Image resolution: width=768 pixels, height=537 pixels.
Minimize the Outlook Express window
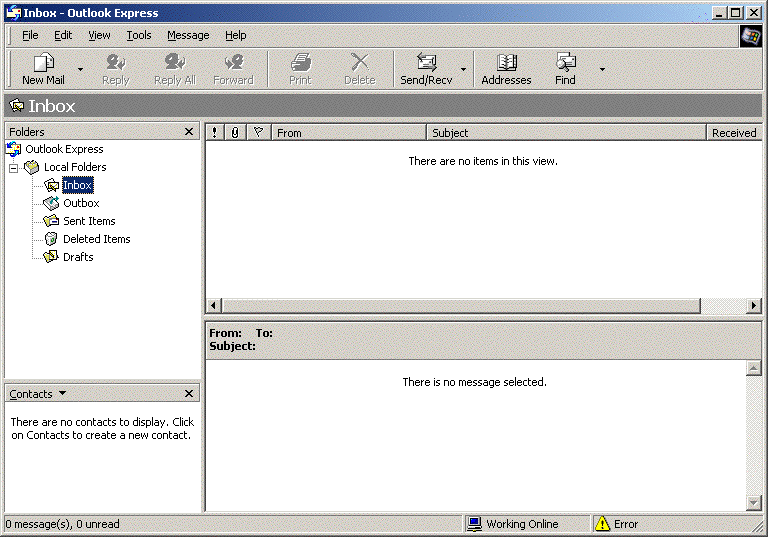pyautogui.click(x=720, y=13)
